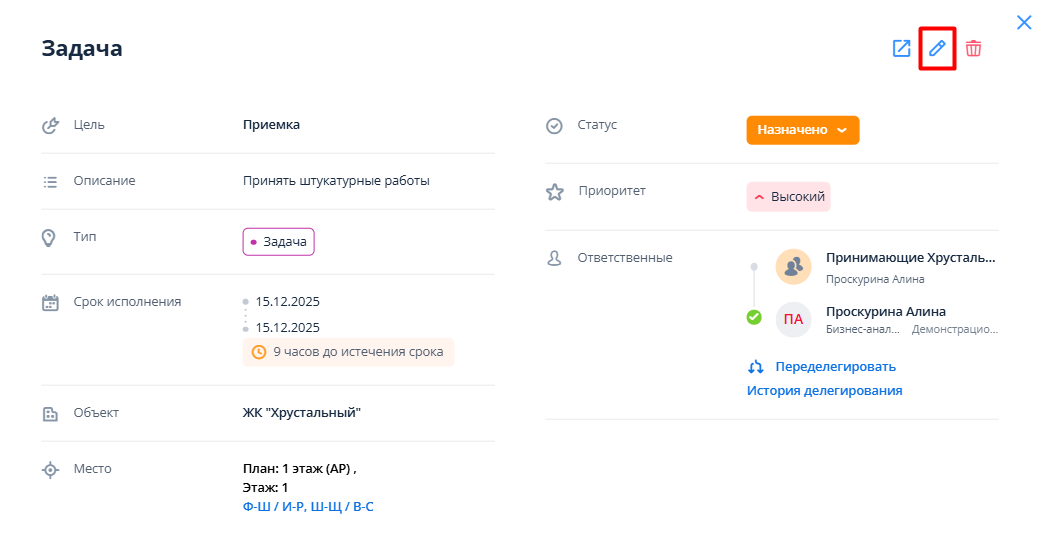
Task: Click the Высокий priority badge
Action: 788,197
